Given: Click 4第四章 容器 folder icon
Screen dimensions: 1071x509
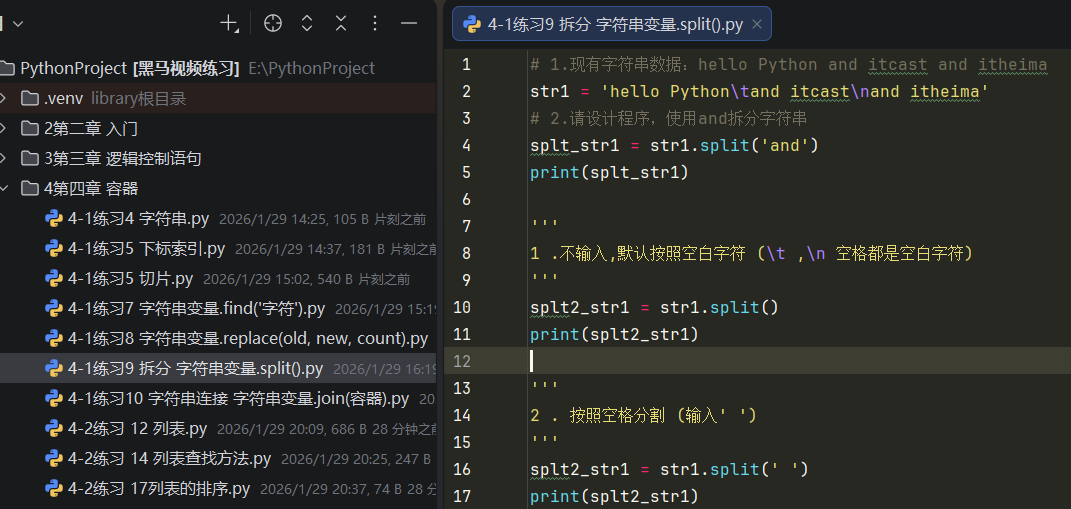Looking at the screenshot, I should coord(29,189).
